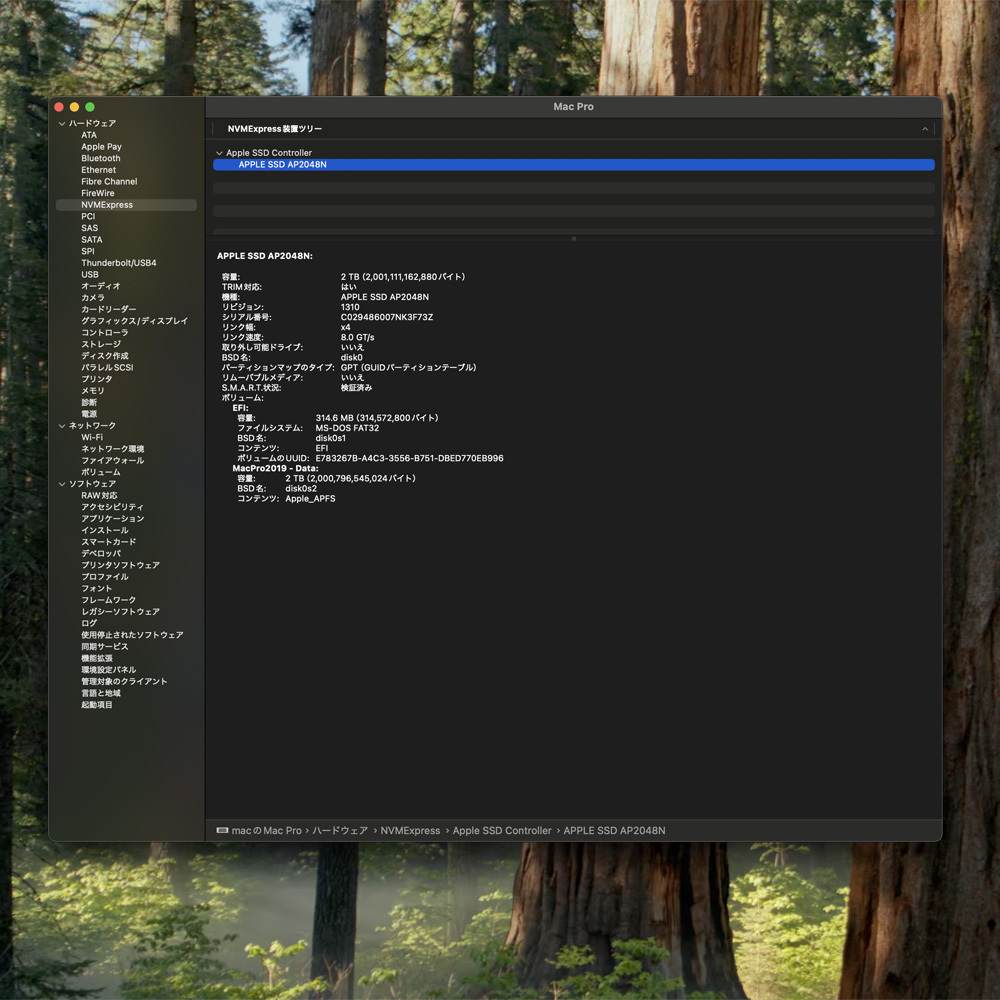
Task: Collapse the ネットワーク section in sidebar
Action: 62,425
